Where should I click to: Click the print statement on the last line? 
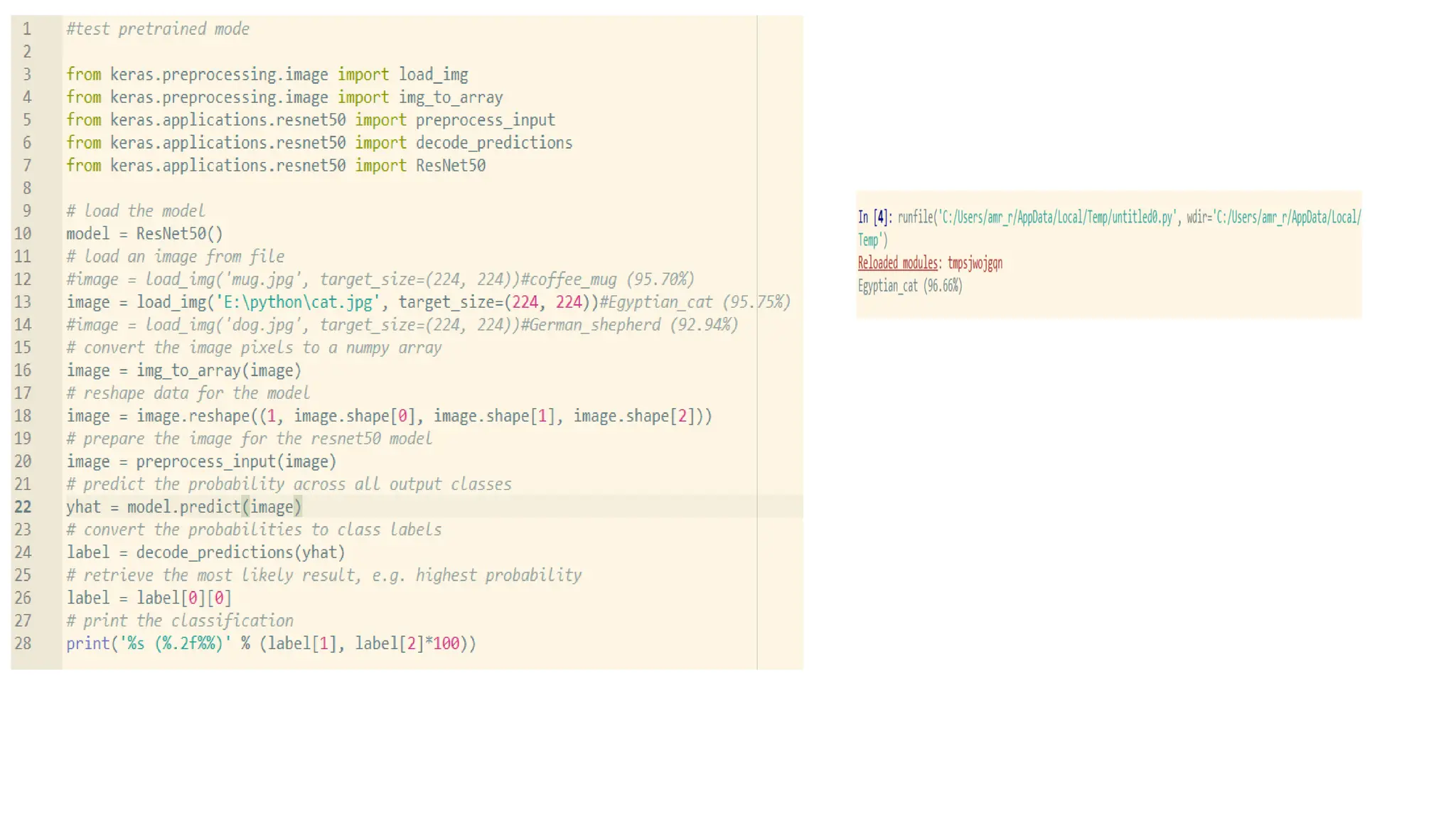coord(271,643)
